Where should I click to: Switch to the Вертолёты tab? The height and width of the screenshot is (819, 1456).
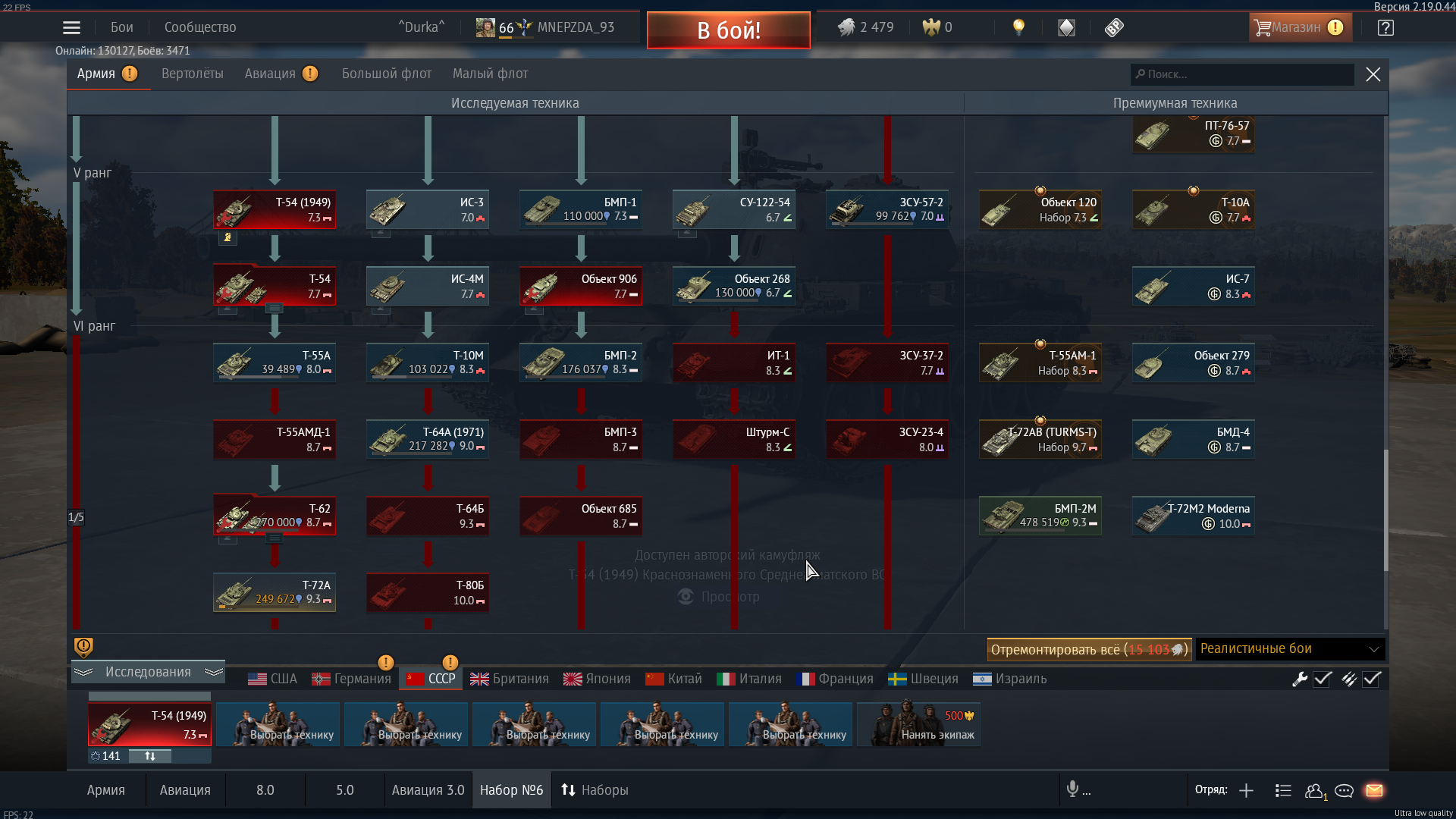point(193,74)
